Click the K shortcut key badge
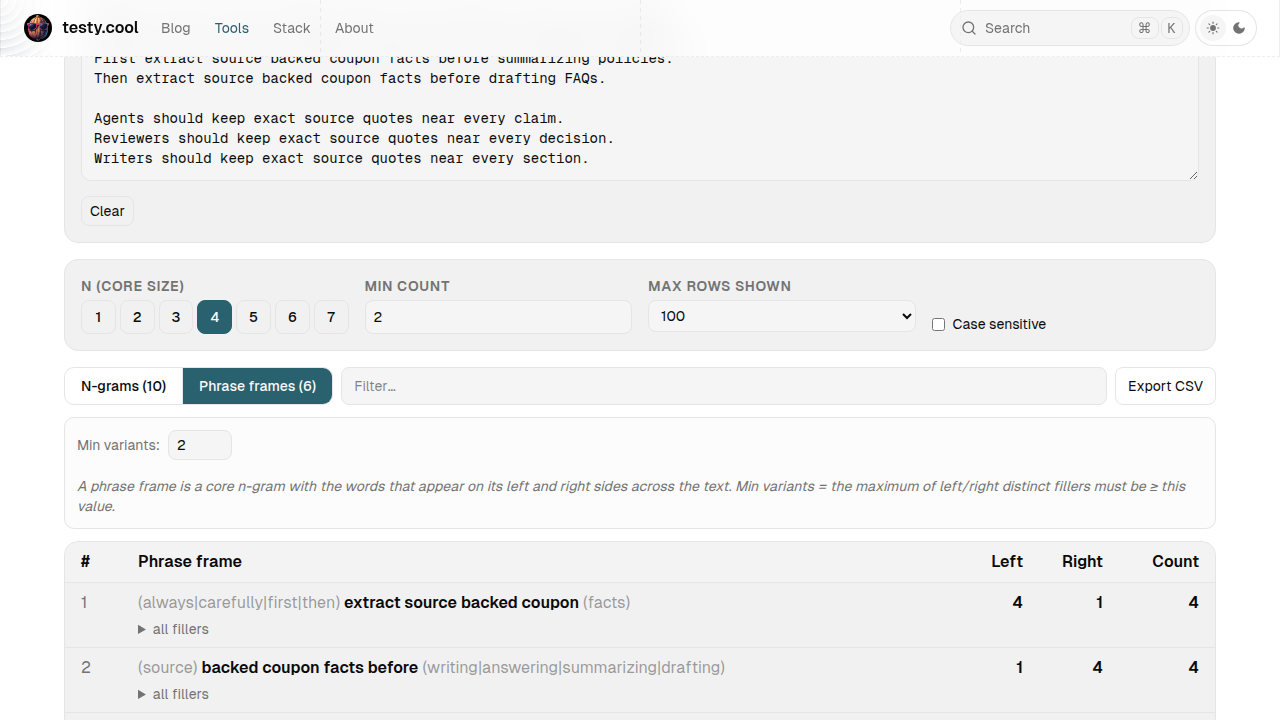This screenshot has height=720, width=1280. coord(1171,28)
